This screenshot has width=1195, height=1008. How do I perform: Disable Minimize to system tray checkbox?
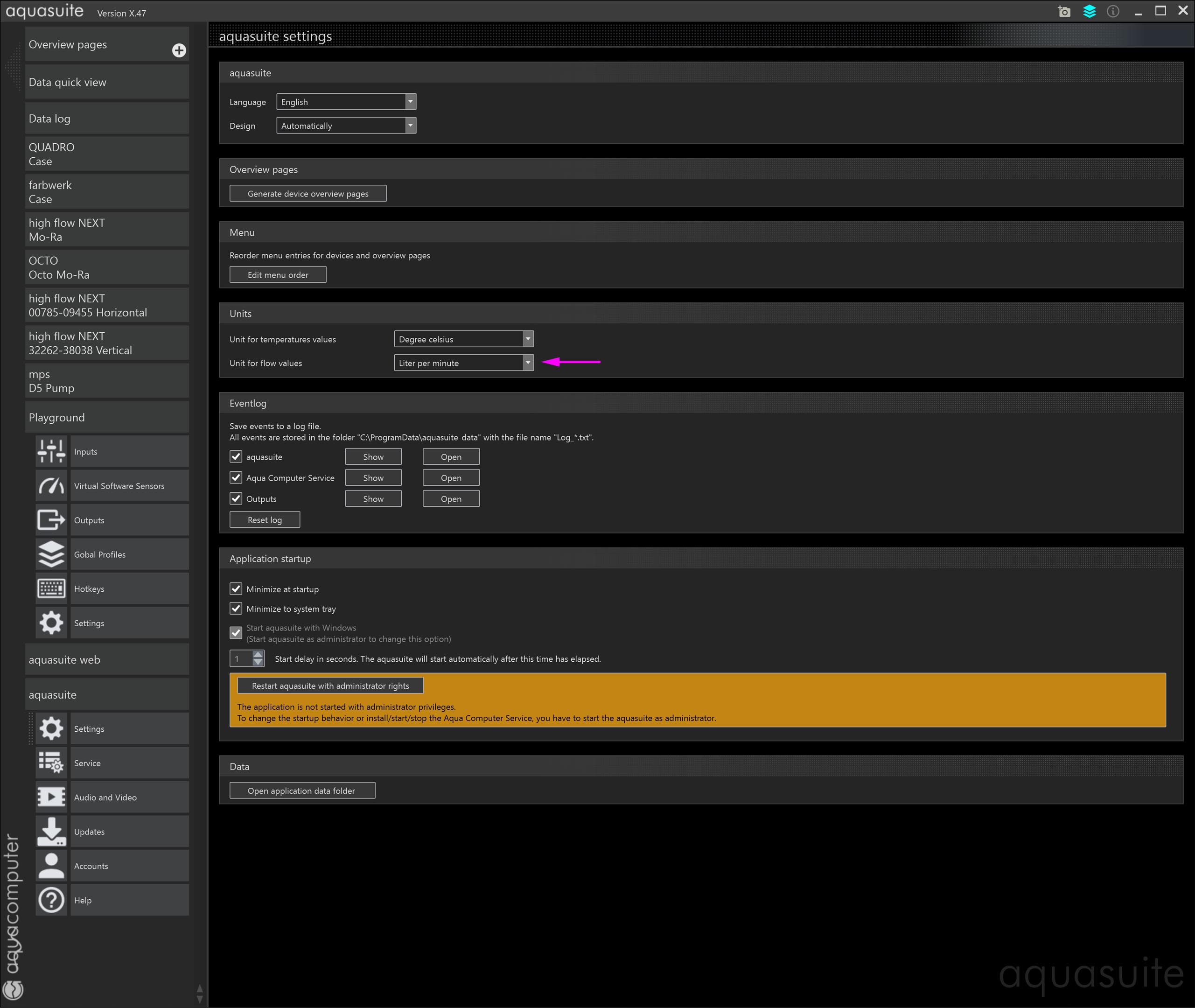click(236, 609)
